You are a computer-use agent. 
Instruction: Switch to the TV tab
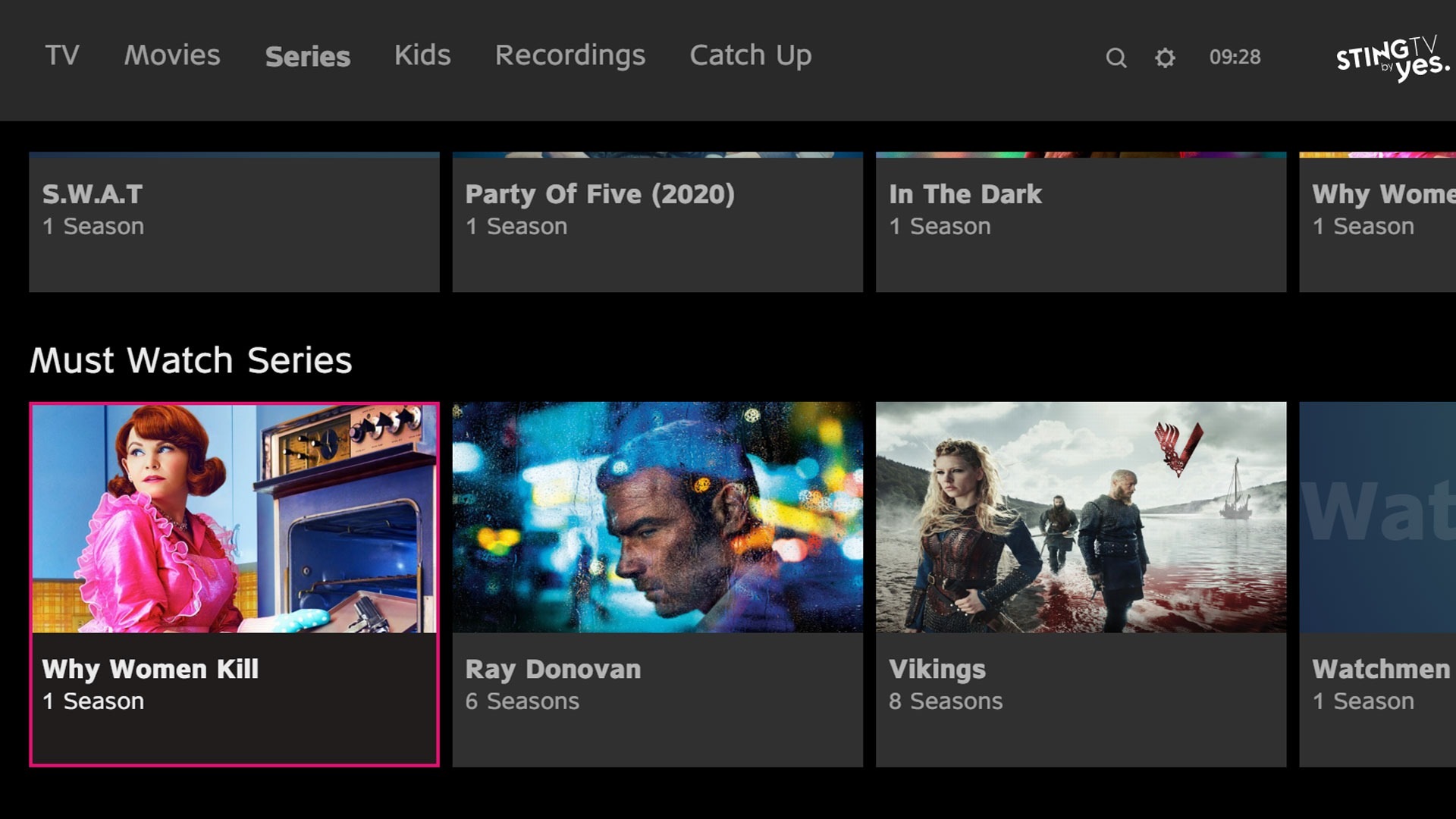[62, 55]
